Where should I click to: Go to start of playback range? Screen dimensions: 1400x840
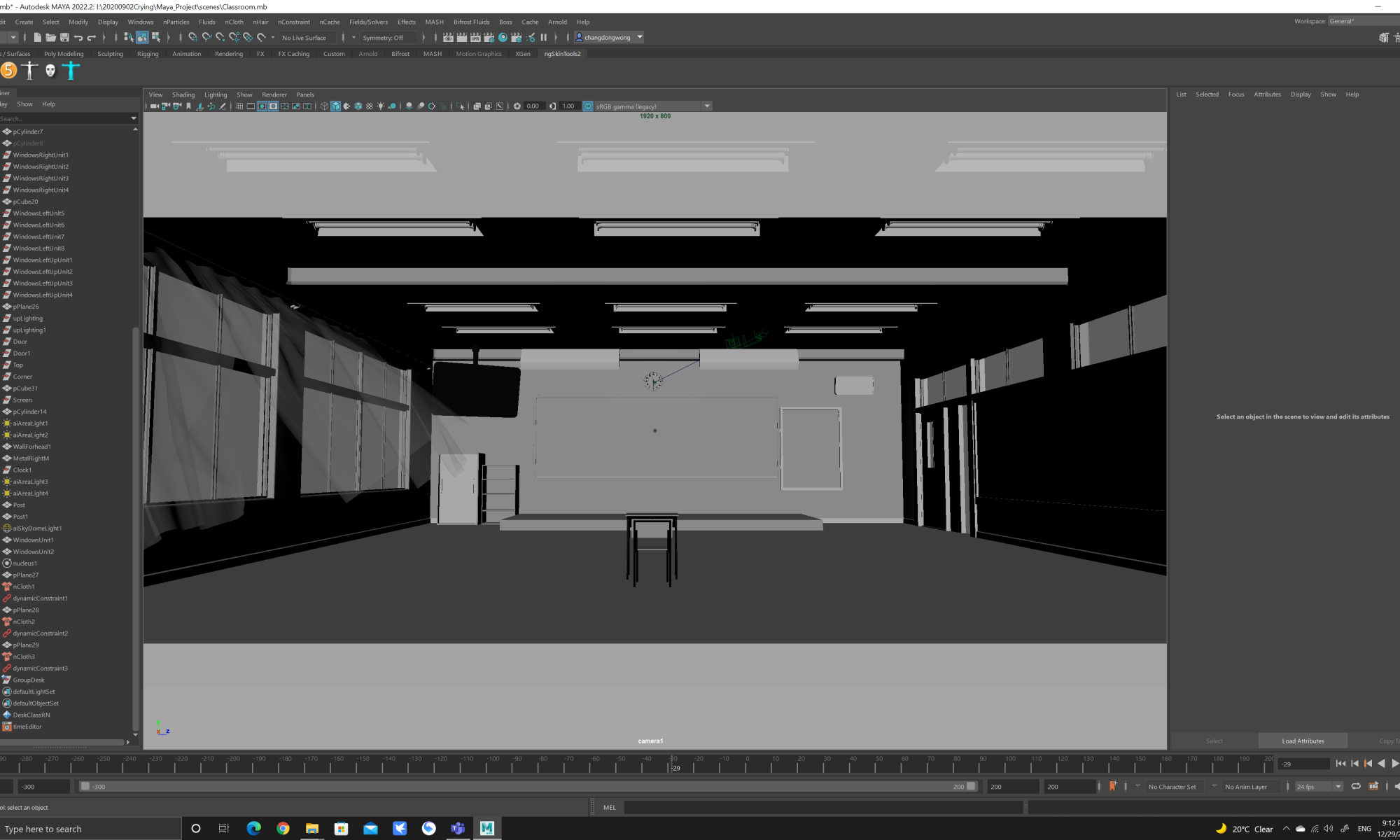click(x=1340, y=764)
